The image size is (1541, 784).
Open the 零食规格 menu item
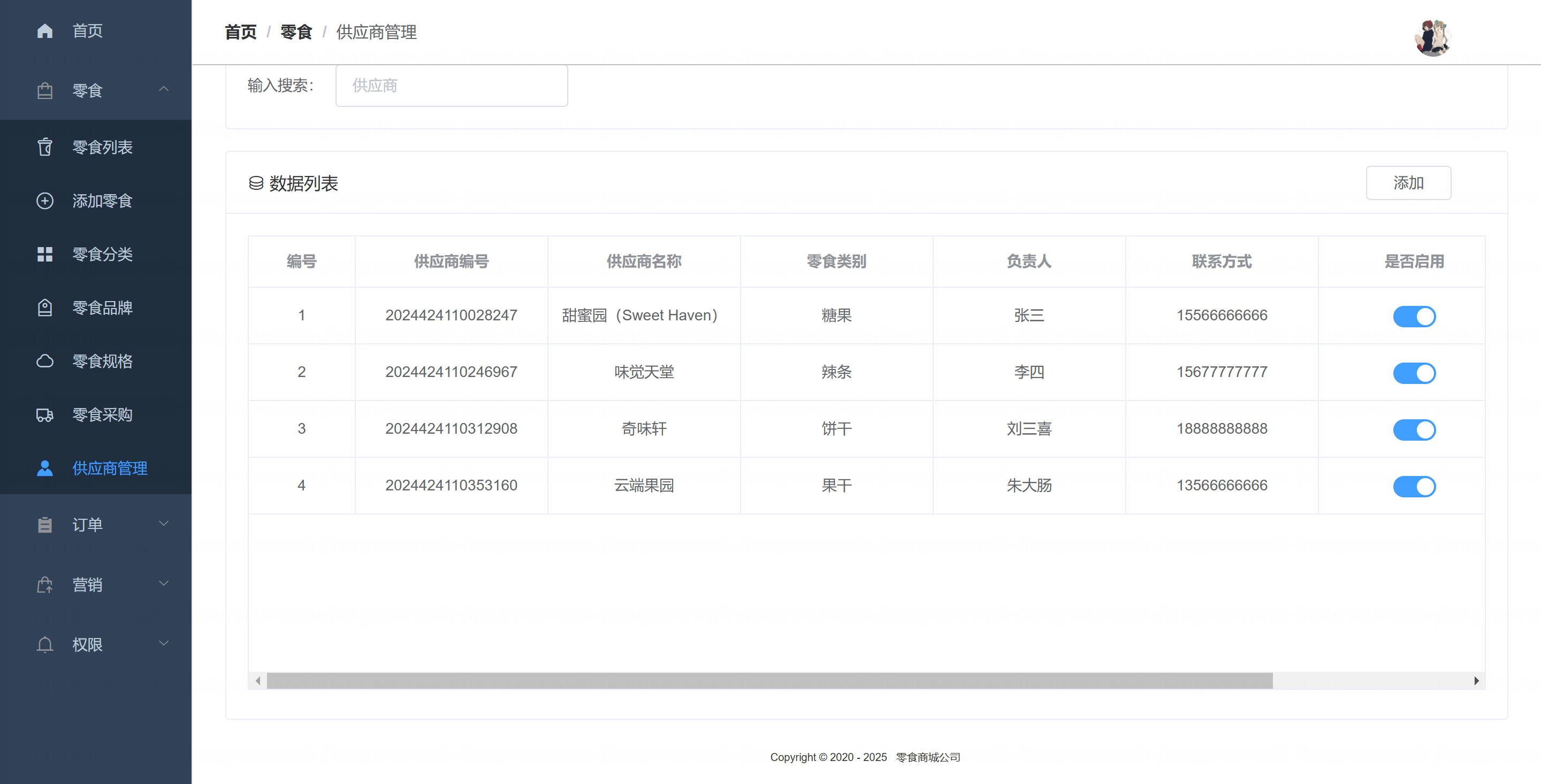pos(96,361)
